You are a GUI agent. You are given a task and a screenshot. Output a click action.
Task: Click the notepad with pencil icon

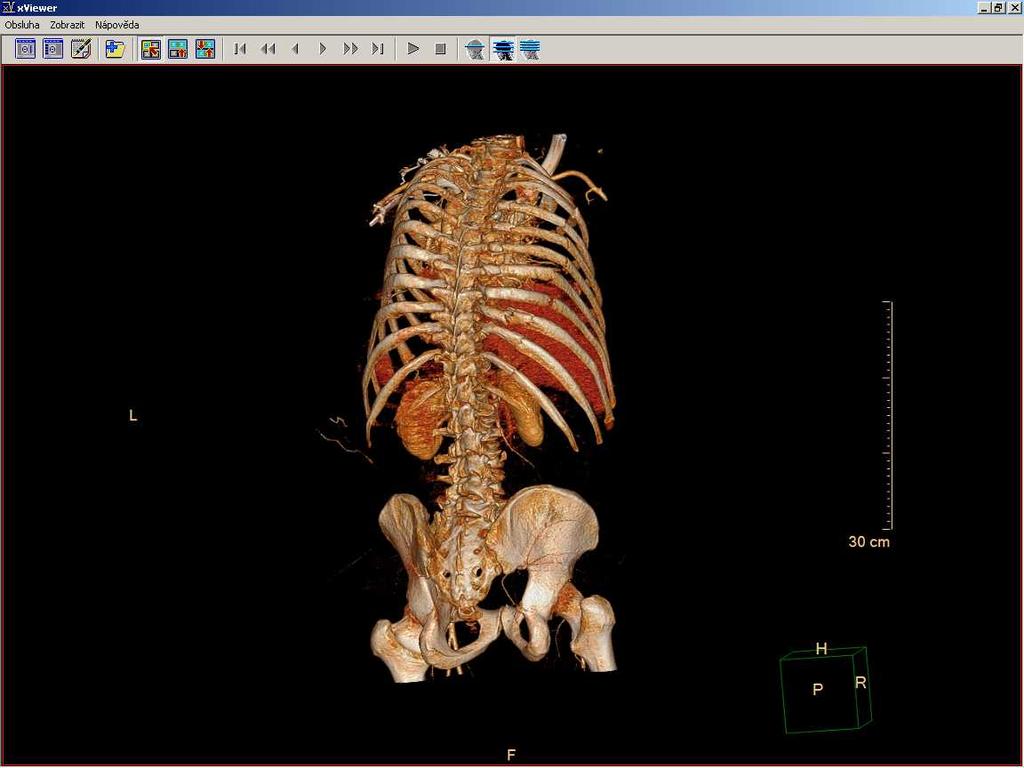81,49
